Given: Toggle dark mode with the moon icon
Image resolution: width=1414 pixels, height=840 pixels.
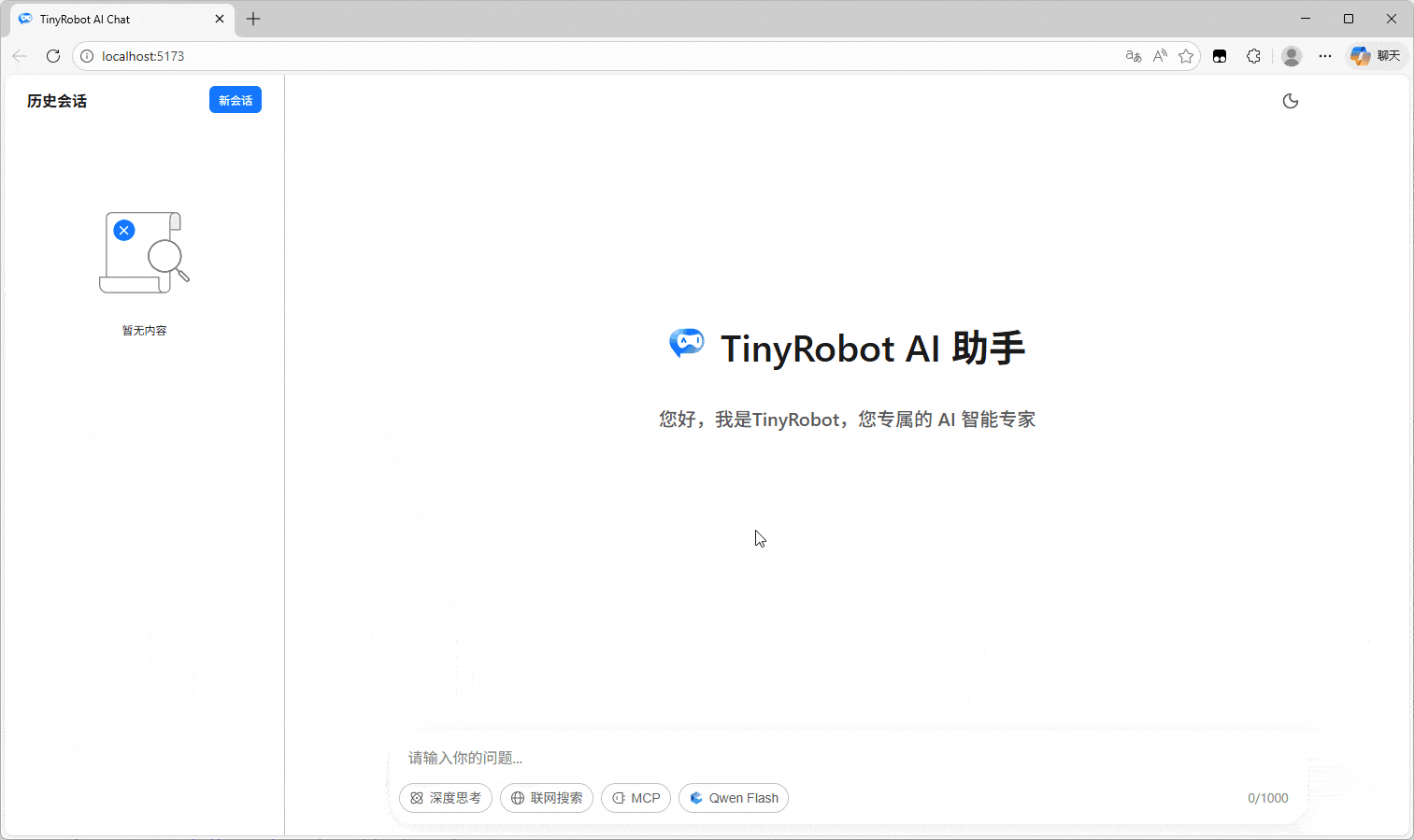Looking at the screenshot, I should click(1291, 101).
